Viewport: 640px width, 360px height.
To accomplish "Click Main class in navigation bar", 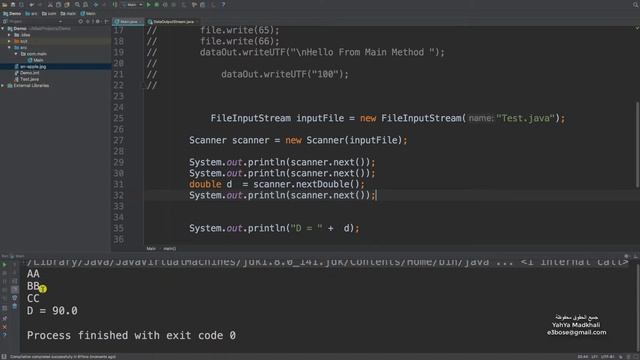I will (88, 13).
